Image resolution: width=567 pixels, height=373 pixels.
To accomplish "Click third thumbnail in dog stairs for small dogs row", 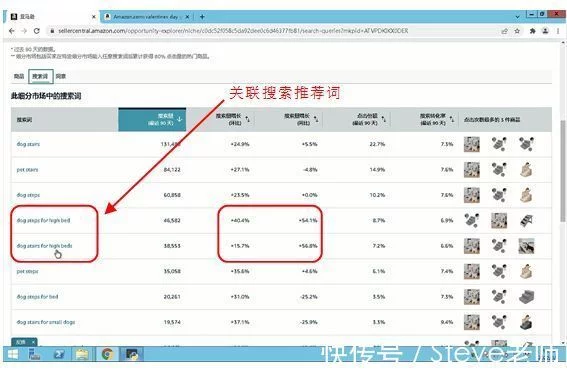I will [x=526, y=322].
